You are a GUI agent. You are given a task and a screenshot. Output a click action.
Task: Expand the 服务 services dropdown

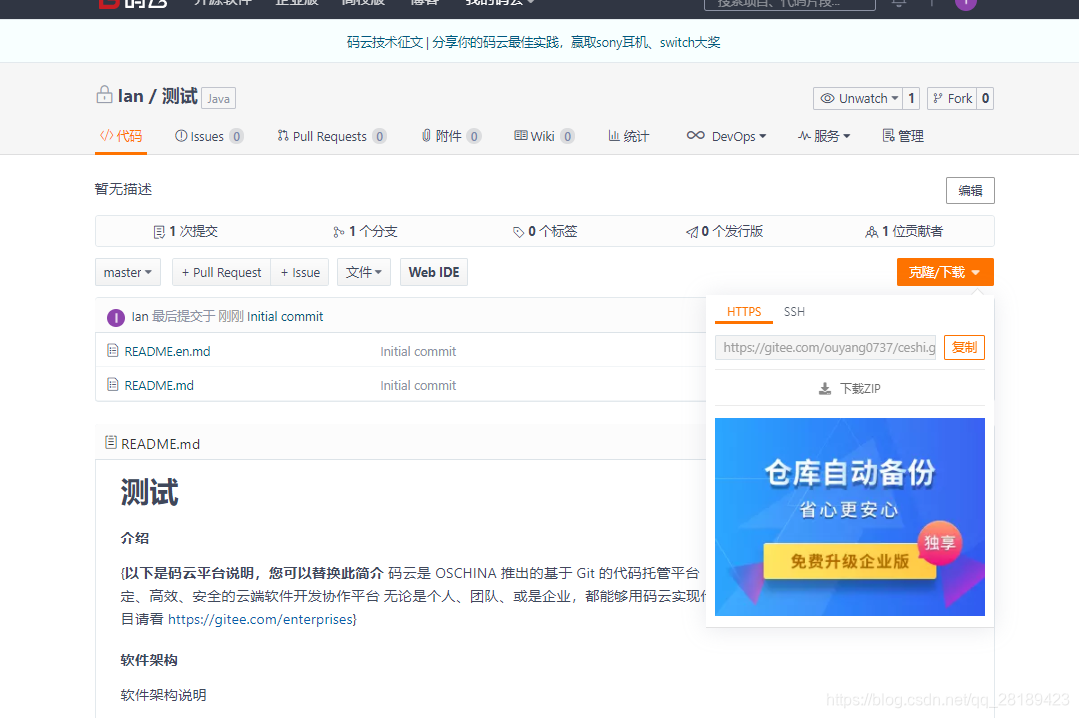click(824, 136)
